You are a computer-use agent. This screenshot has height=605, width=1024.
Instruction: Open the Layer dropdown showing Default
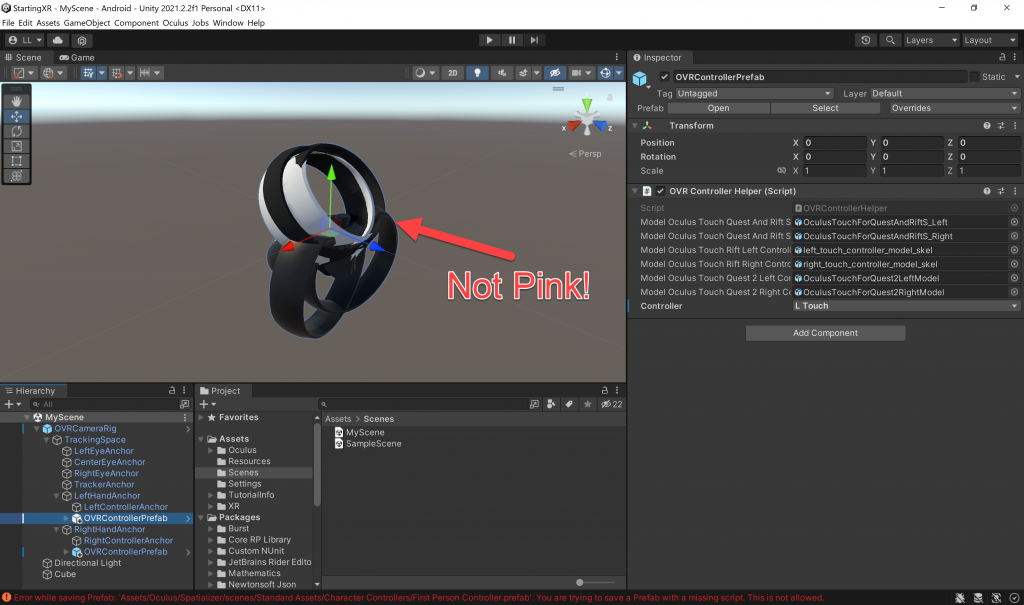click(944, 93)
